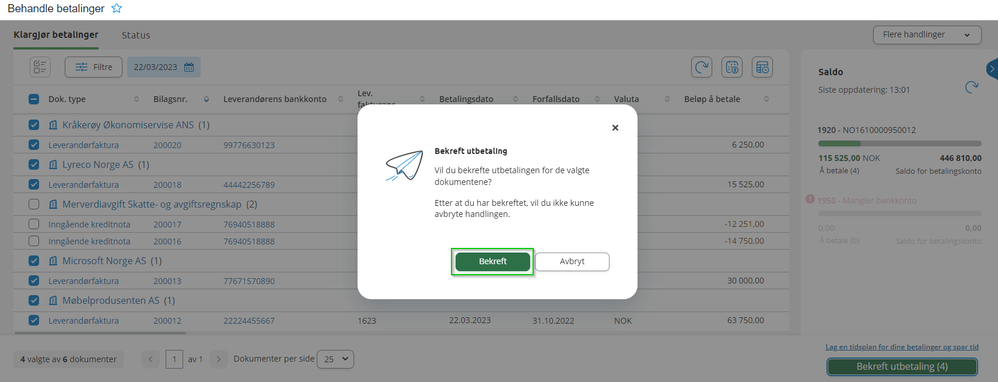The width and height of the screenshot is (998, 382).
Task: Uncheck invoice 200018 row checkbox
Action: 34,185
